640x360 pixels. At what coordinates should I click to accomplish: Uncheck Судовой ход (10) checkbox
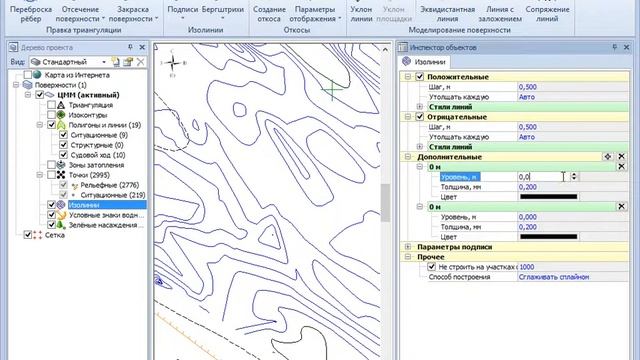tap(63, 155)
